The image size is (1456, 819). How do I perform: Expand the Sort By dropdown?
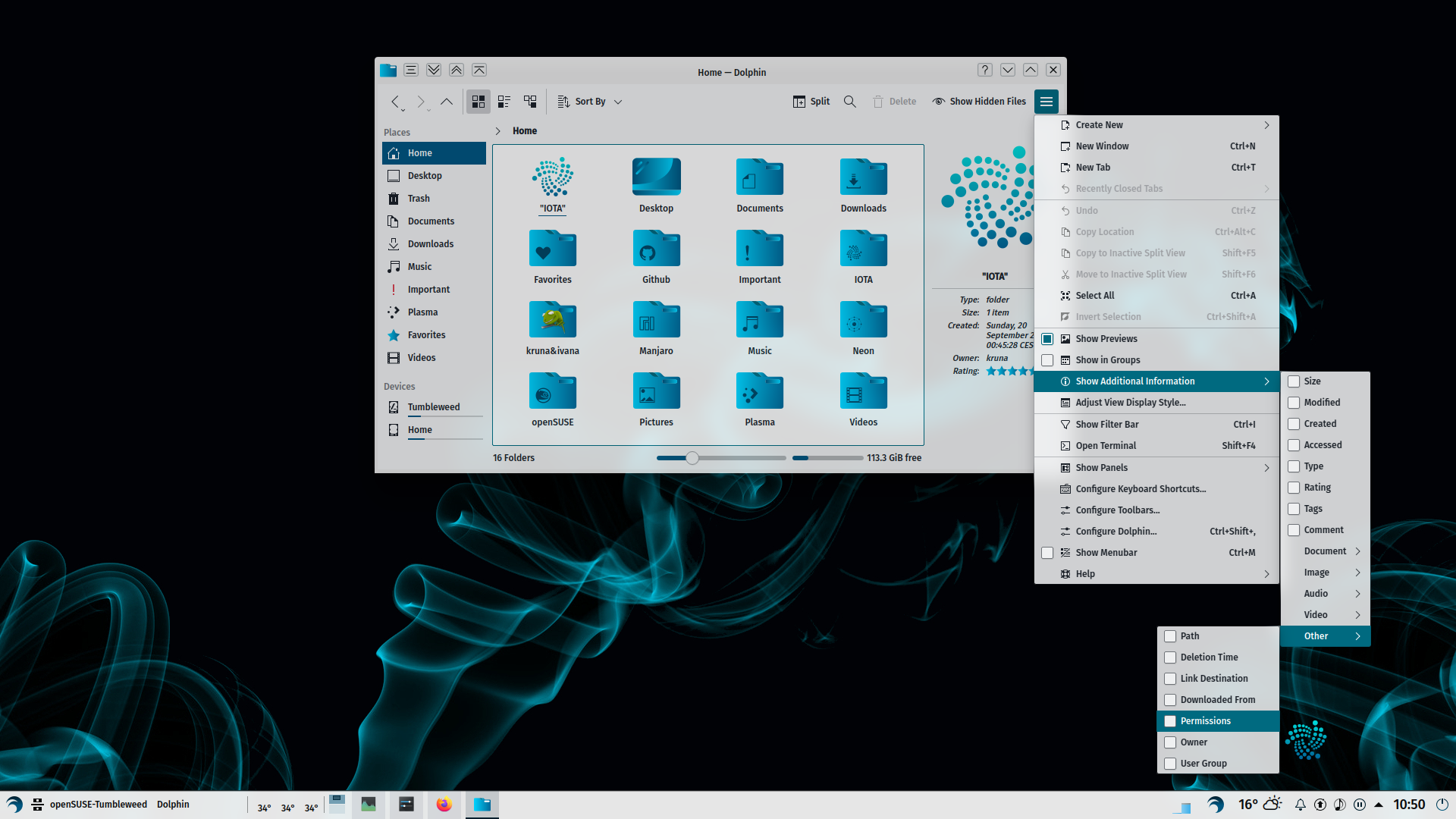[590, 102]
